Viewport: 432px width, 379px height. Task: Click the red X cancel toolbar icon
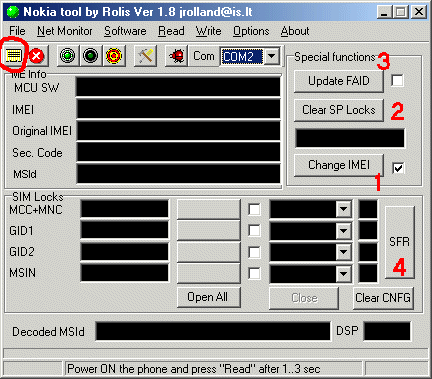pyautogui.click(x=37, y=56)
